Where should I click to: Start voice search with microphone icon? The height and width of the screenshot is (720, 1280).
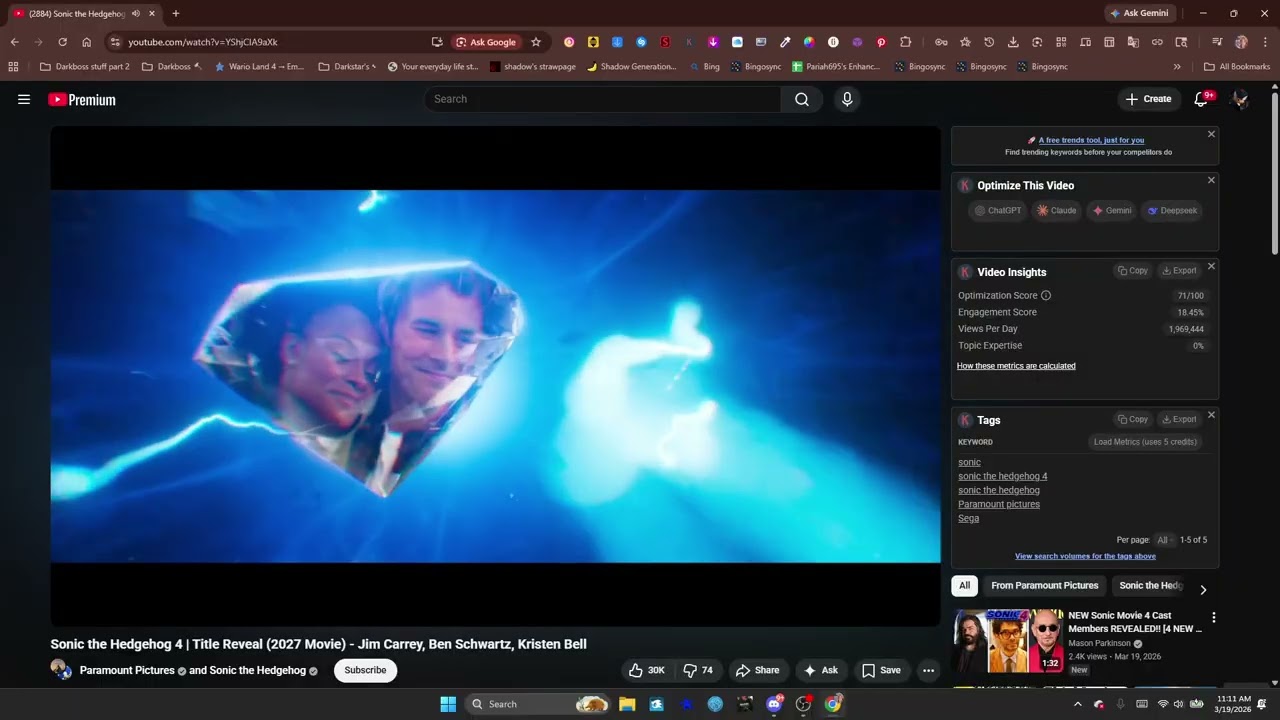847,99
